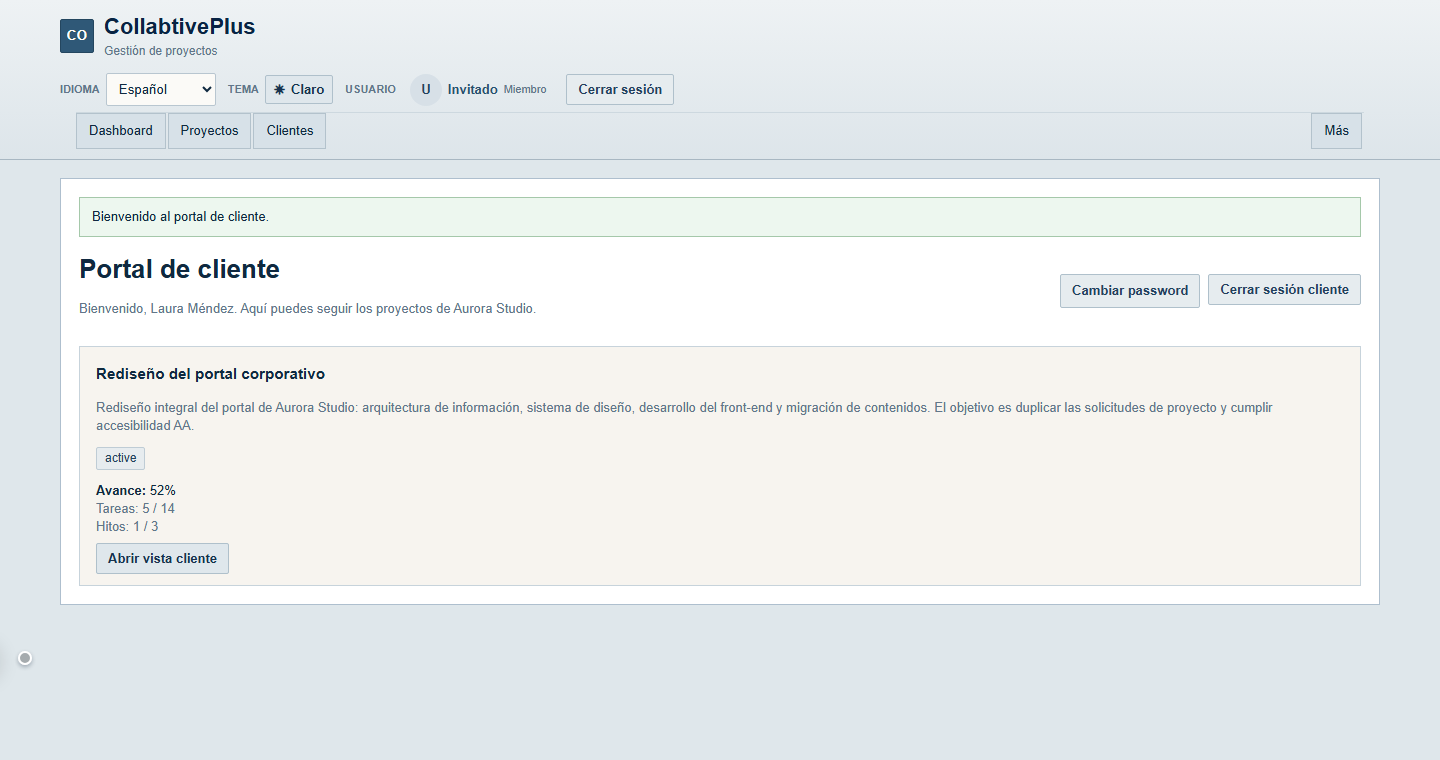
Task: Click the small round handle at left edge
Action: pyautogui.click(x=25, y=658)
